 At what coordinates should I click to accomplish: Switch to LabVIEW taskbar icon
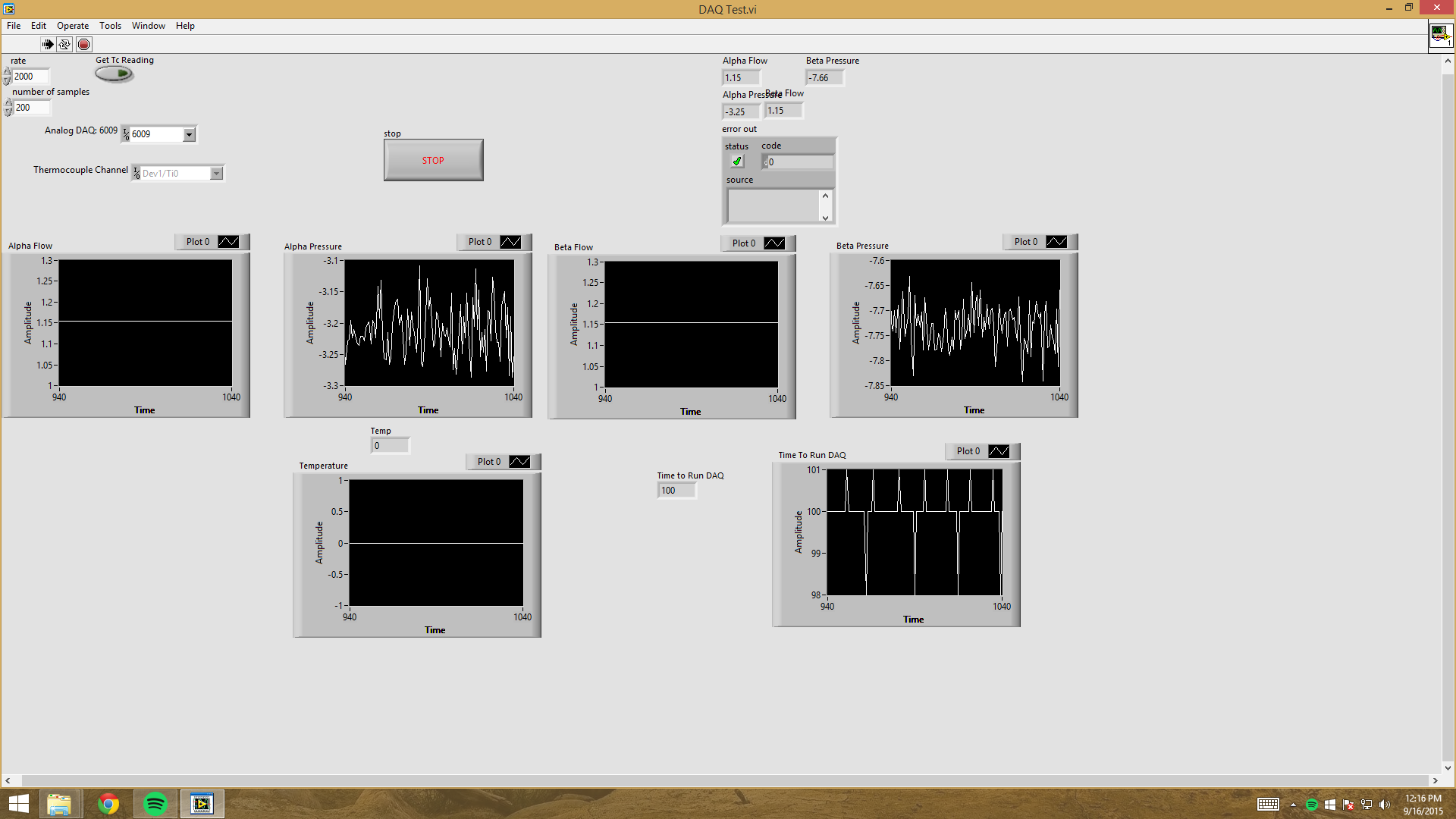[202, 804]
